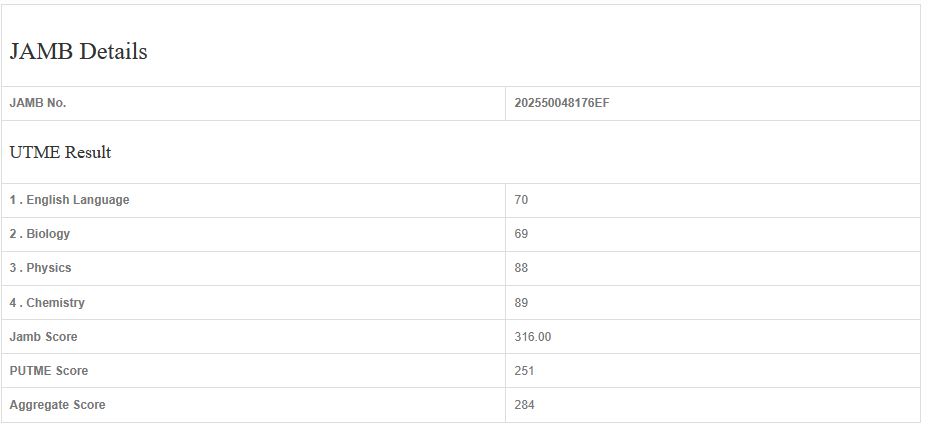Select the PUTME Score value 251
Screen dimensions: 928x439
(x=524, y=371)
